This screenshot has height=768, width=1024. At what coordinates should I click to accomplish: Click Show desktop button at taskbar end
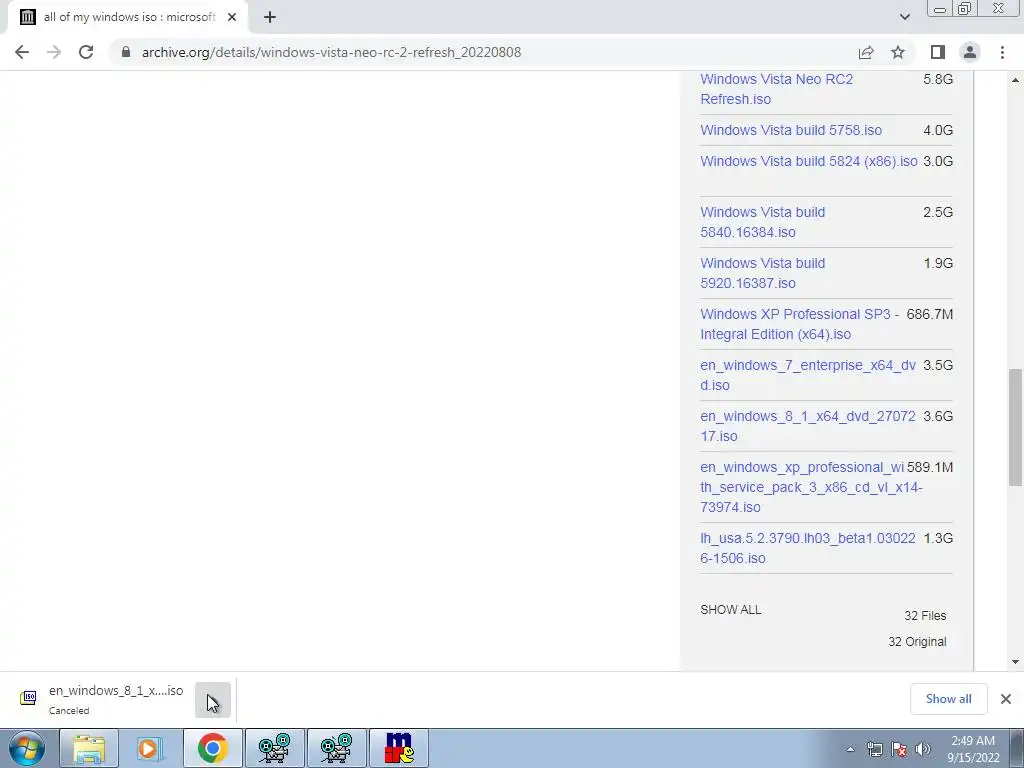(x=1017, y=748)
